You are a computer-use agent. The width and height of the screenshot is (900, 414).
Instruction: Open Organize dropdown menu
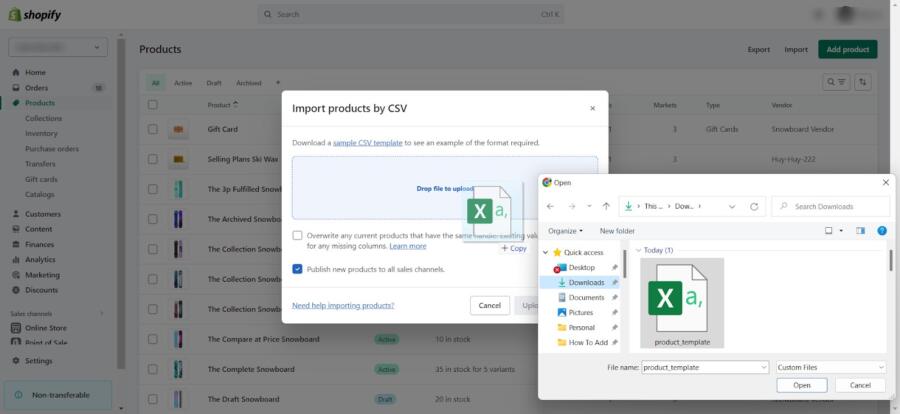click(x=565, y=231)
